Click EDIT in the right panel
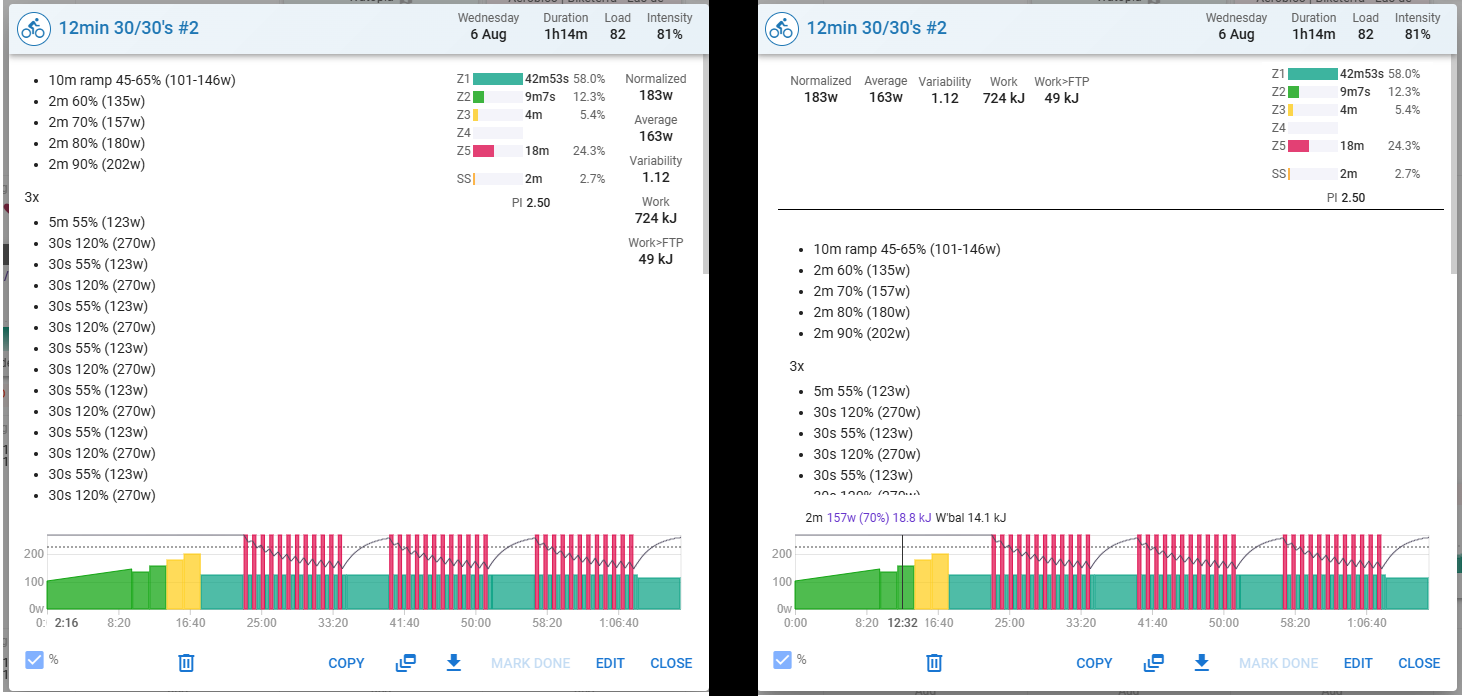 point(1358,663)
